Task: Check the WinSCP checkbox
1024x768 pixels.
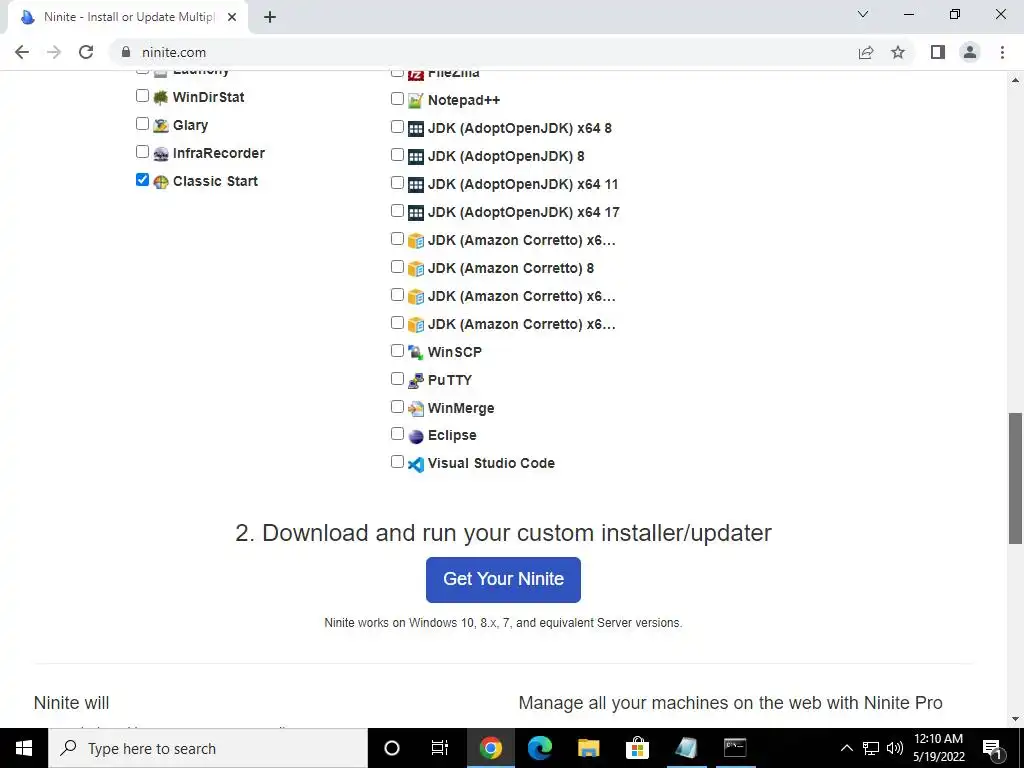Action: tap(397, 351)
